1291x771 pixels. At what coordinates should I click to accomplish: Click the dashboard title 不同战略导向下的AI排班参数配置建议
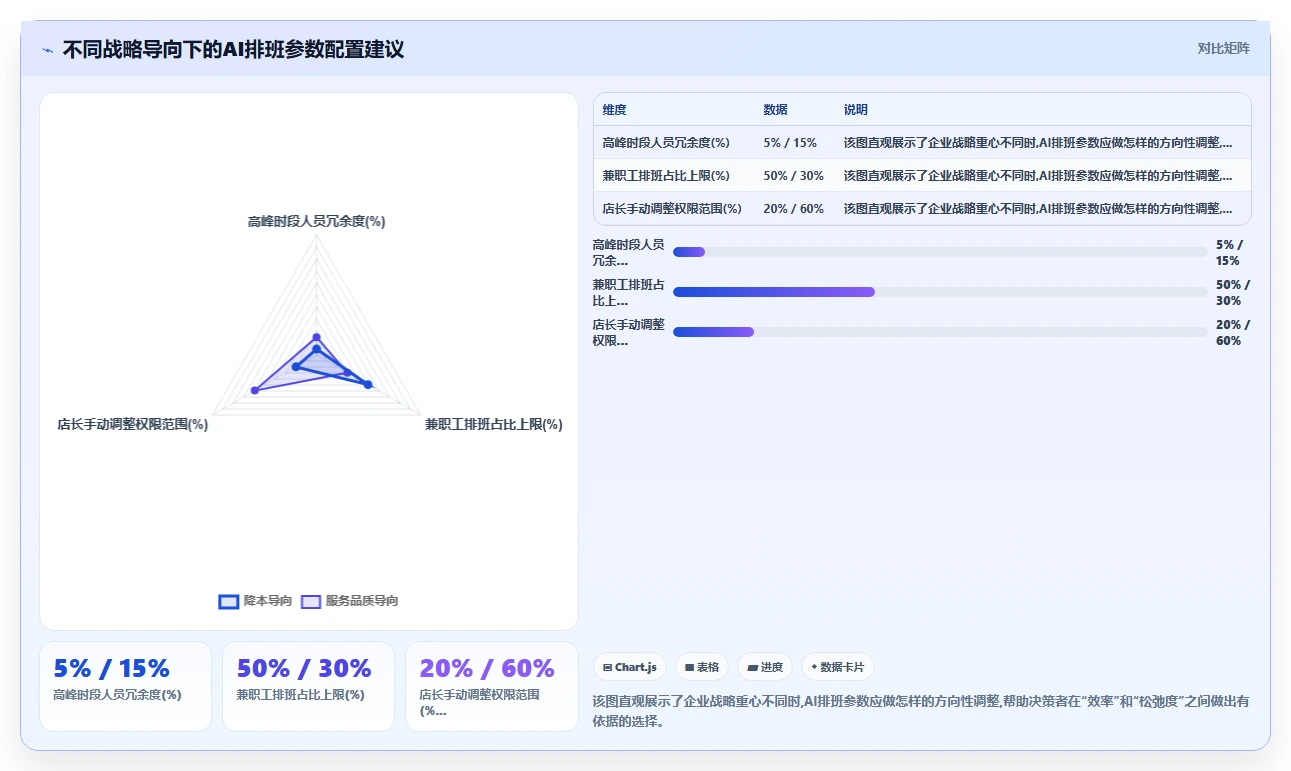pos(233,49)
